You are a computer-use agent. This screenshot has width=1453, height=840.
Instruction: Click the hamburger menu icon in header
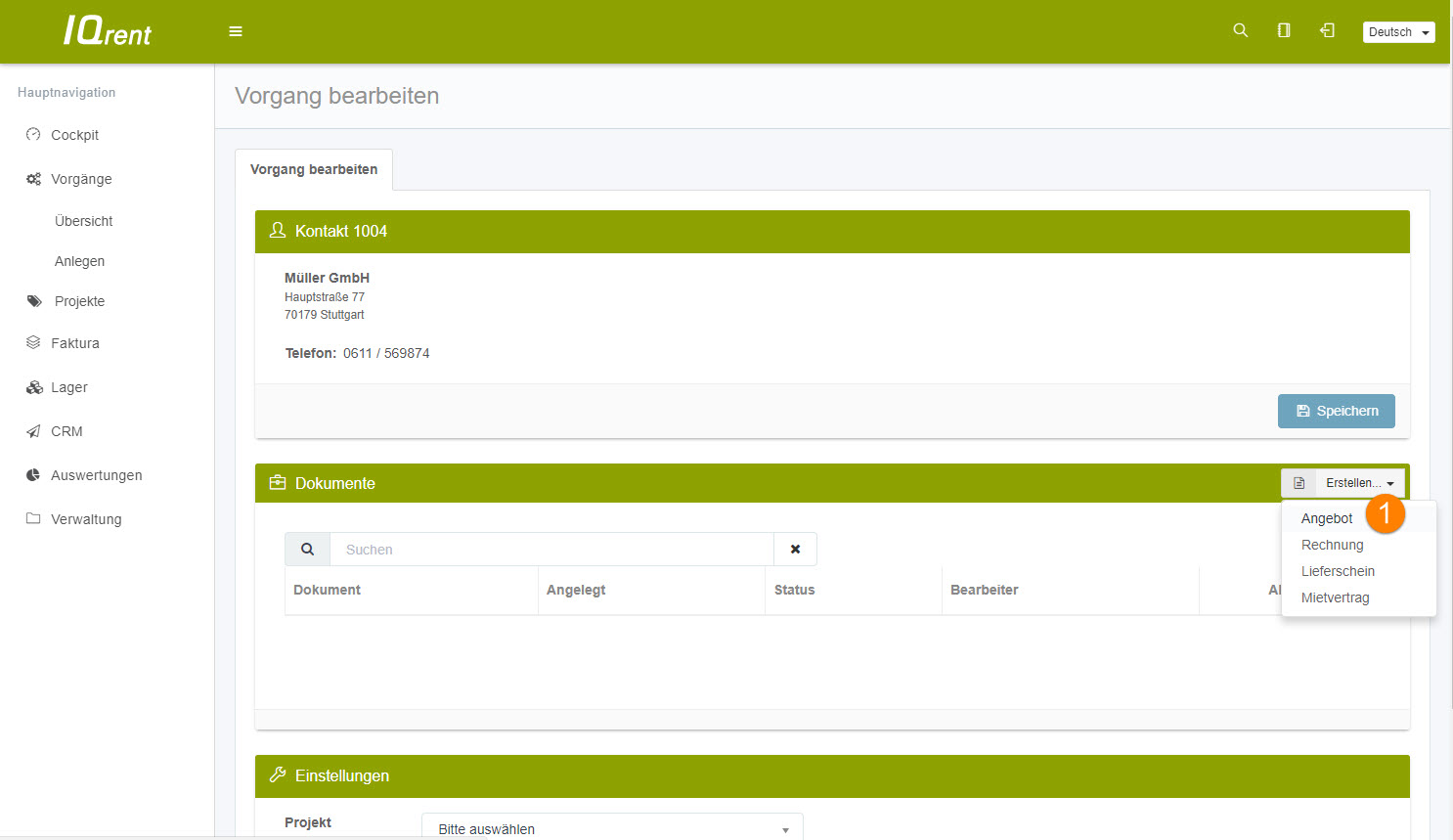236,31
